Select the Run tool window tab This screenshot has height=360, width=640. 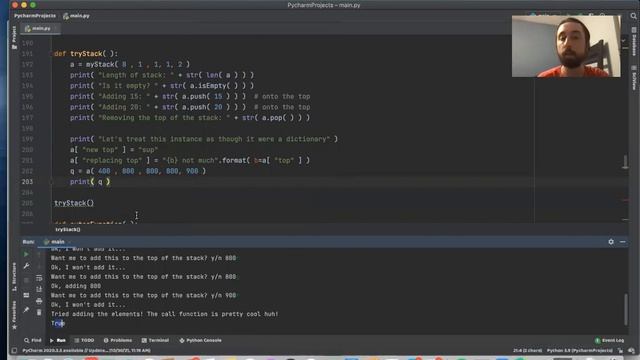pyautogui.click(x=58, y=340)
